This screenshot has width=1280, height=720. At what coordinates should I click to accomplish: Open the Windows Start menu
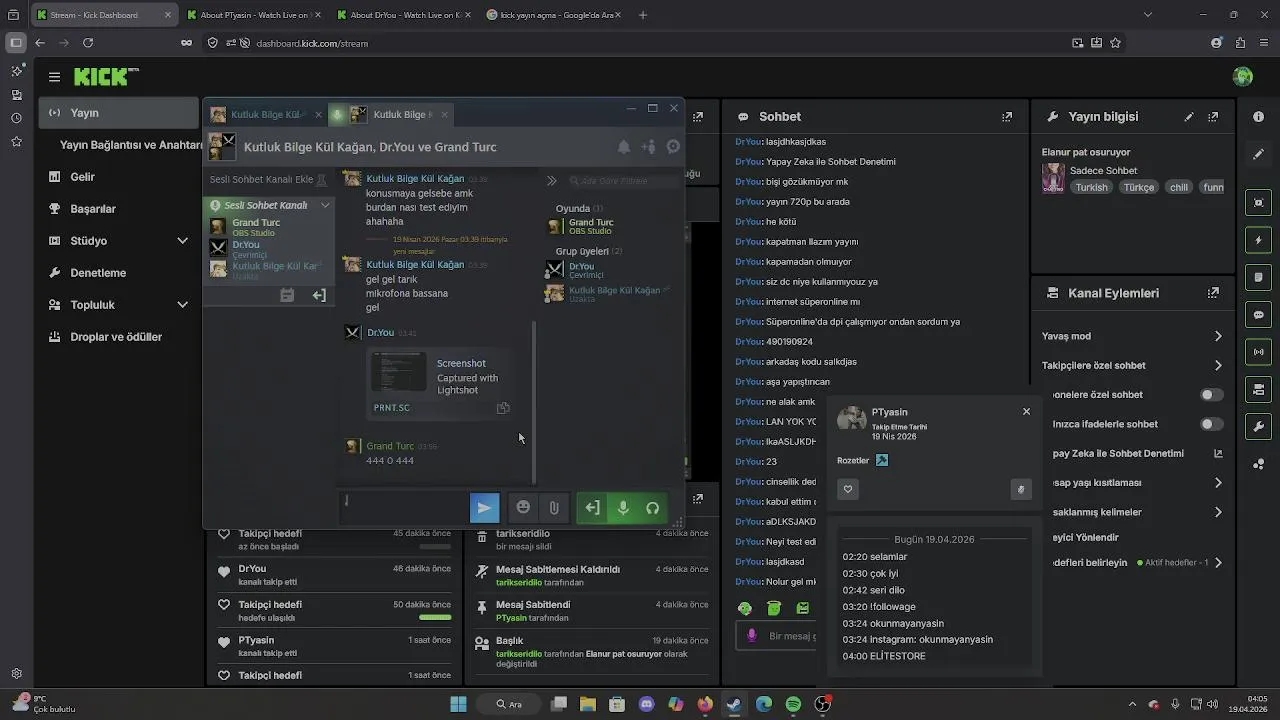coord(458,704)
